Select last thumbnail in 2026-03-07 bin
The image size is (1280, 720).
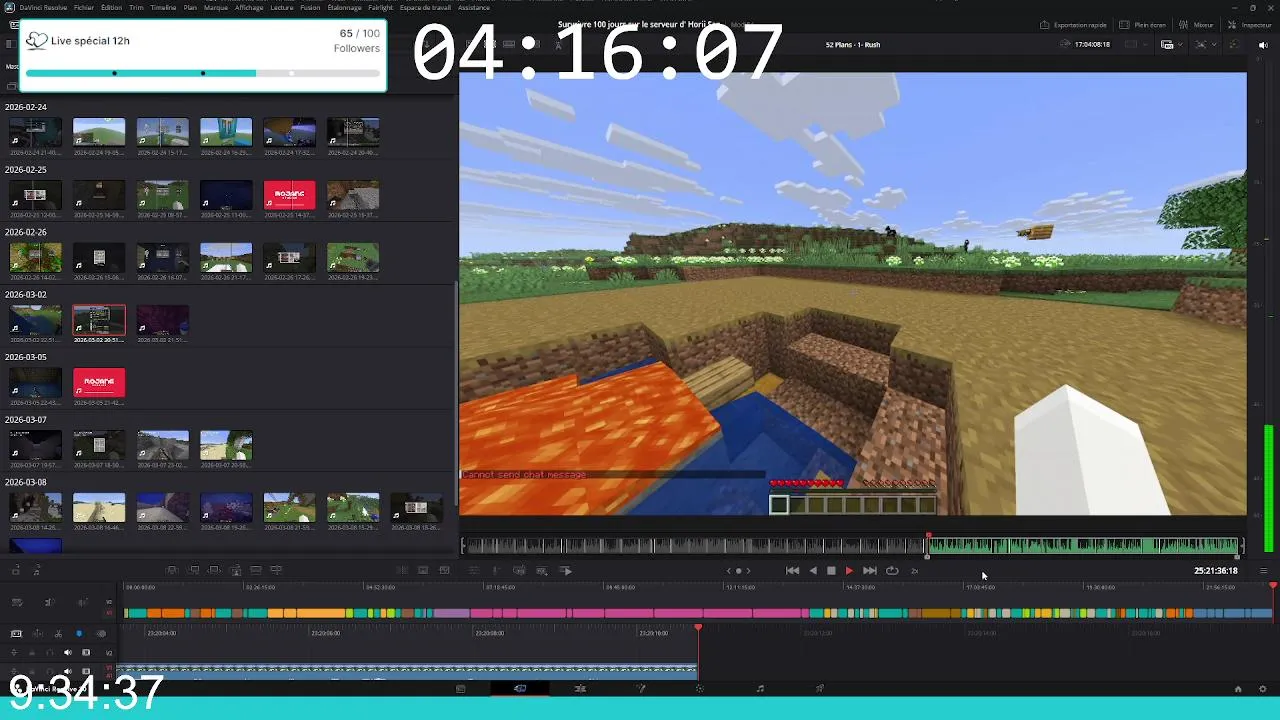coord(226,446)
